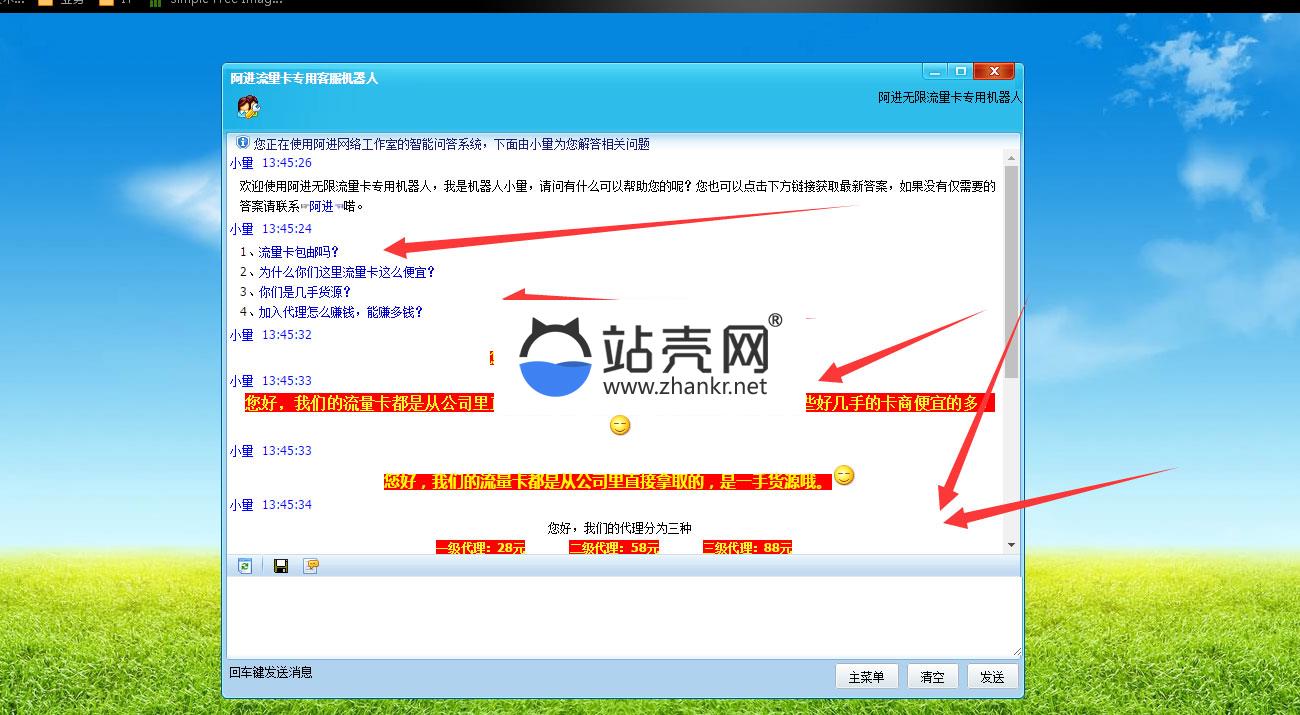
Task: Click the floppy disk save icon
Action: point(281,566)
